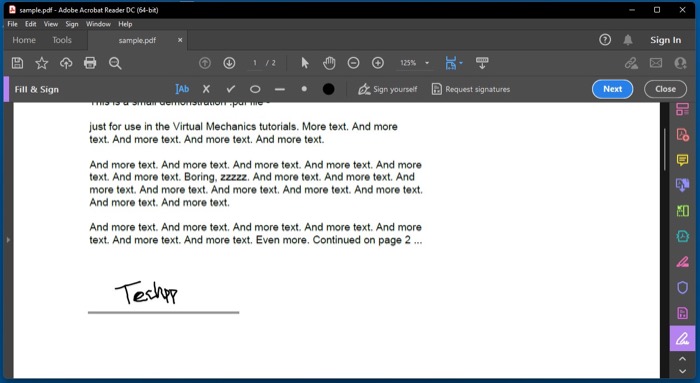Open the Sign menu

72,24
